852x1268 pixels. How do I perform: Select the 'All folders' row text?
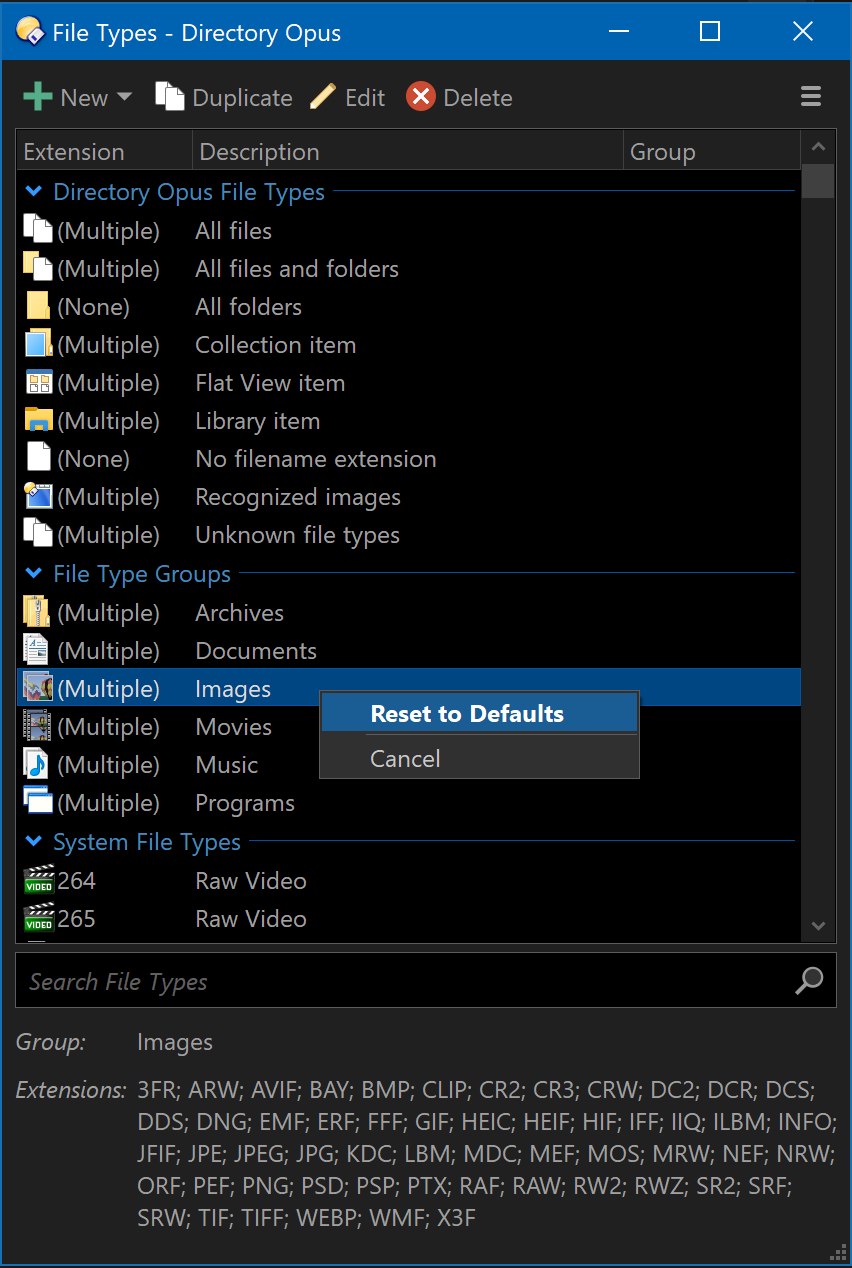pos(248,306)
